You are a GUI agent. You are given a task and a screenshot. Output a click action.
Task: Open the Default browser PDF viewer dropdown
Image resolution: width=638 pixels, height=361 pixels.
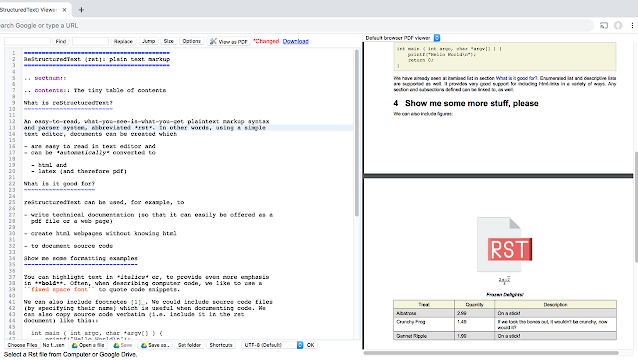[402, 38]
